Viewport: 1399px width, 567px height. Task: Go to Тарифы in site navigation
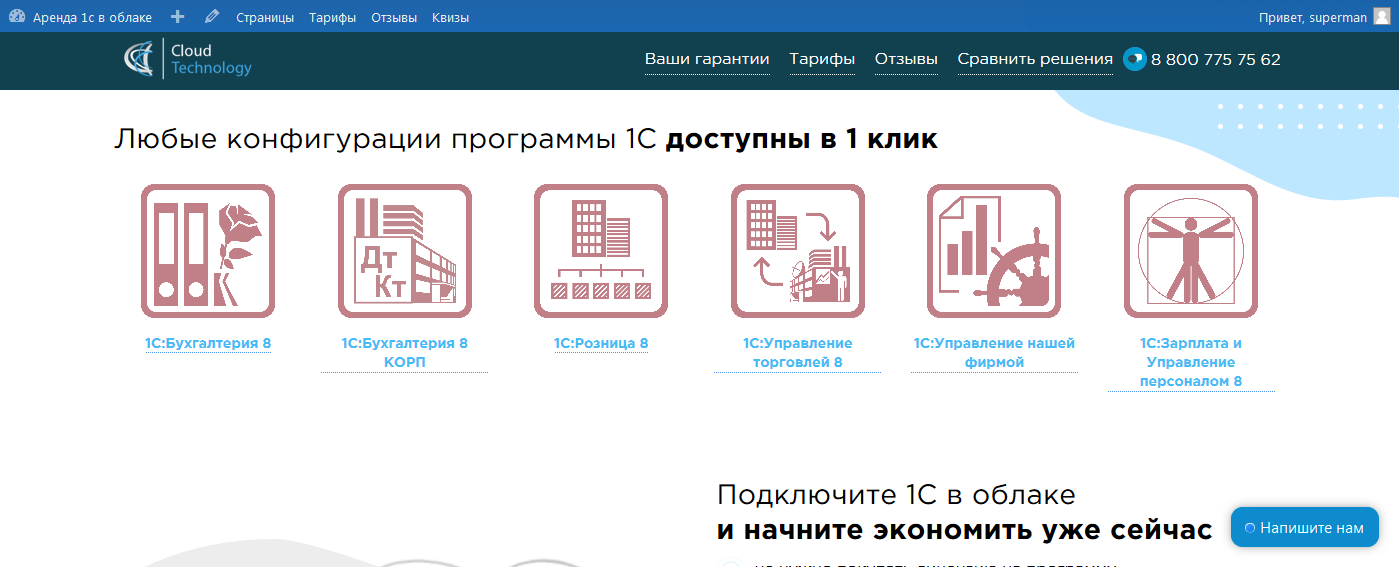(822, 59)
